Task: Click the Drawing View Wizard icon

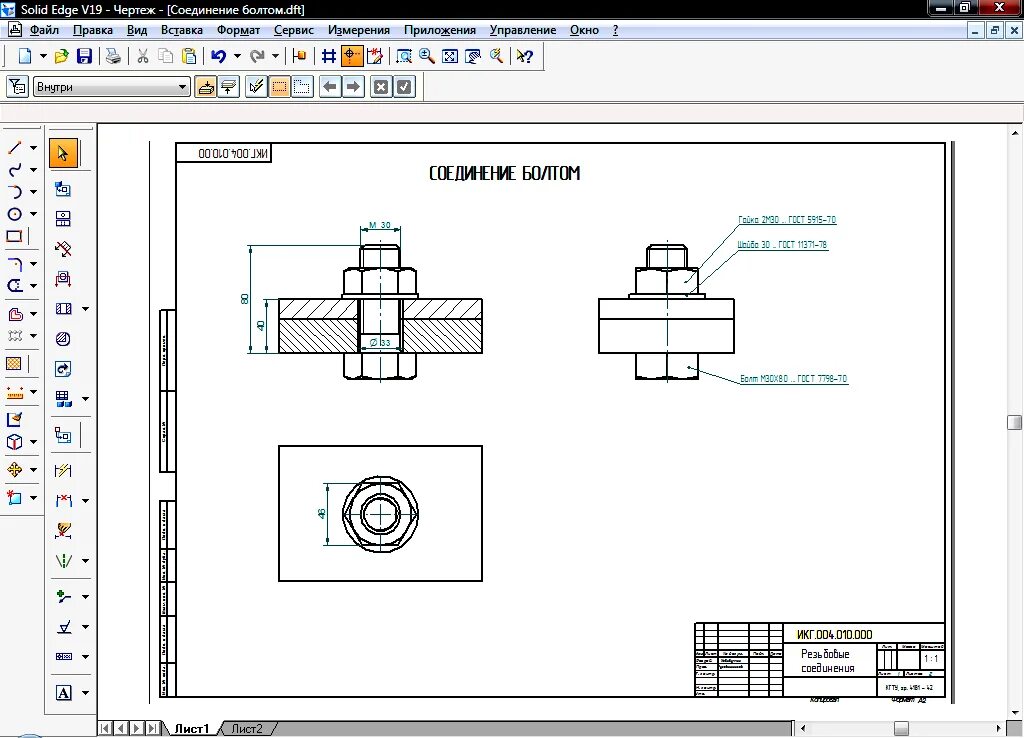Action: coord(63,189)
